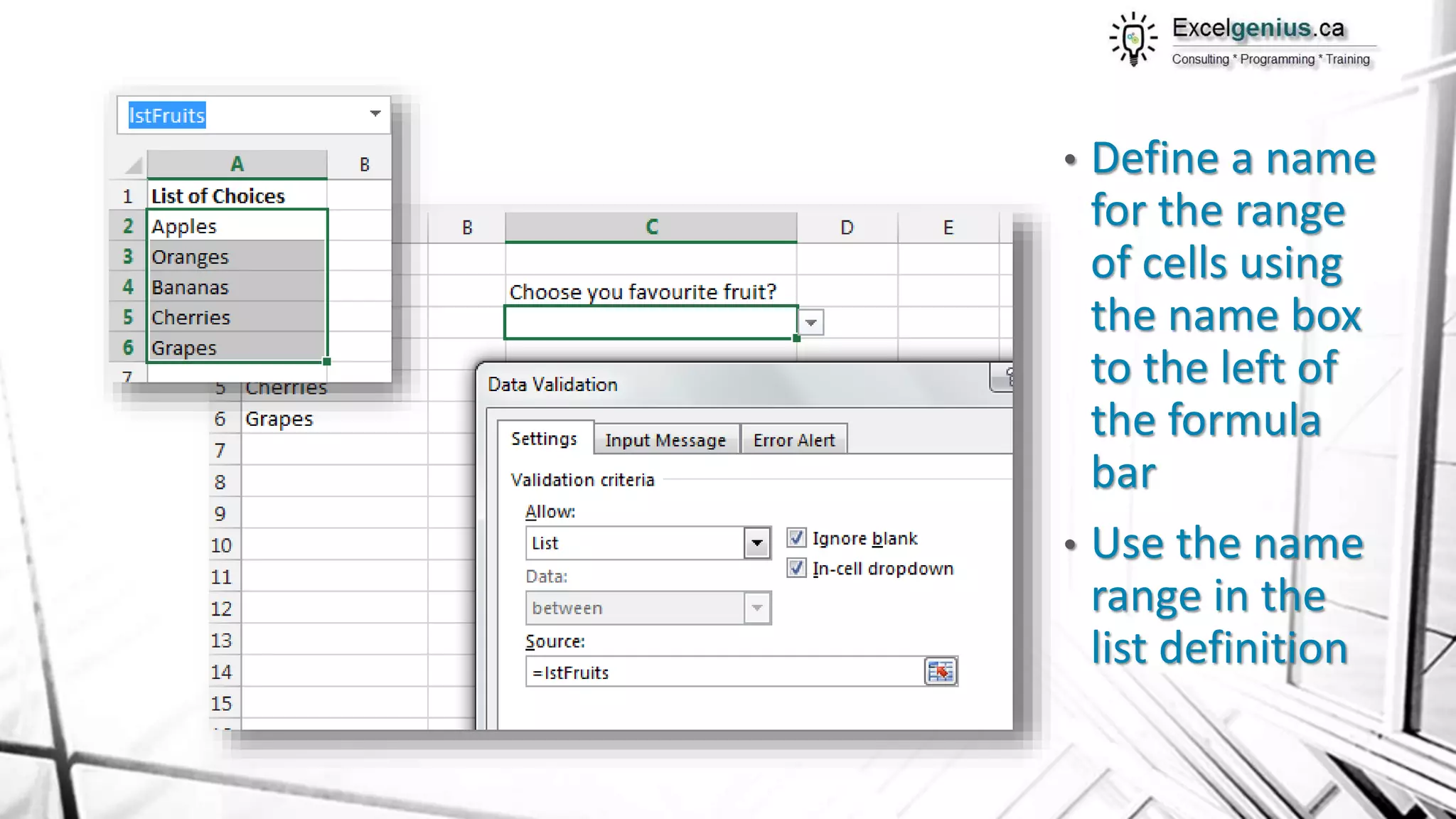
Task: Click the Bananas cell in list
Action: click(236, 287)
